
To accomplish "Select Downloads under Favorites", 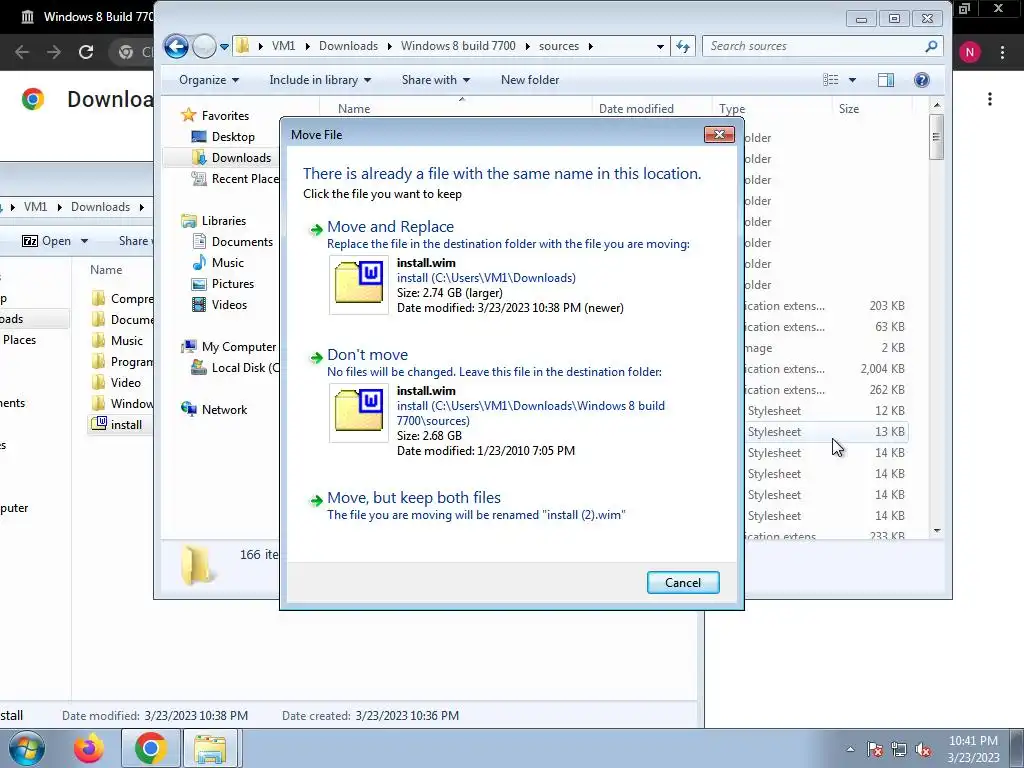I will (241, 157).
